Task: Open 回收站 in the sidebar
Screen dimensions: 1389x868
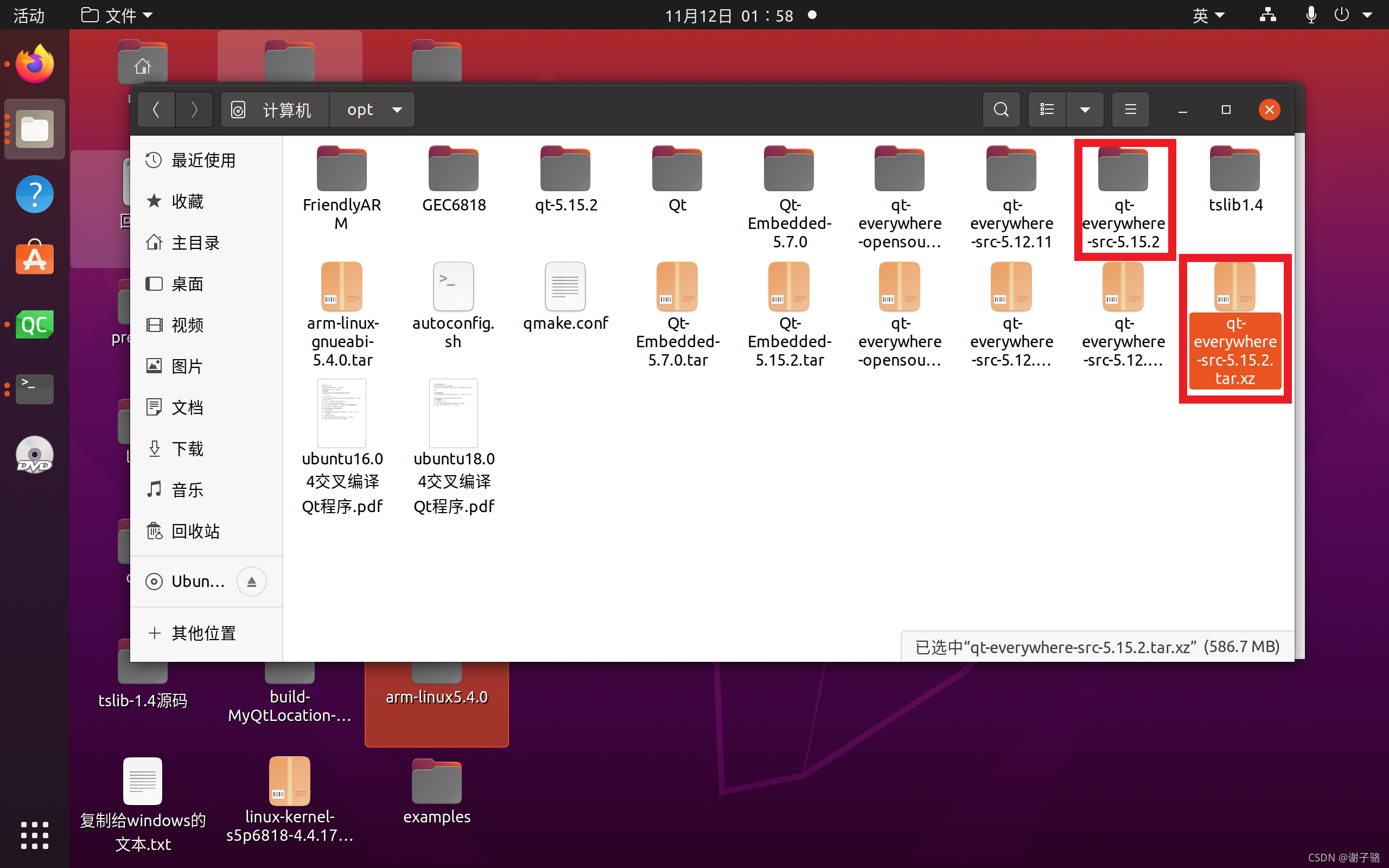Action: 195,531
